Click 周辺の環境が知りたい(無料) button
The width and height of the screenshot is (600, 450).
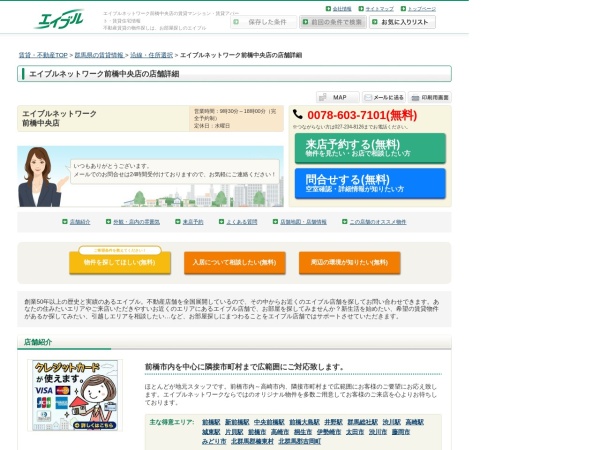pos(349,262)
